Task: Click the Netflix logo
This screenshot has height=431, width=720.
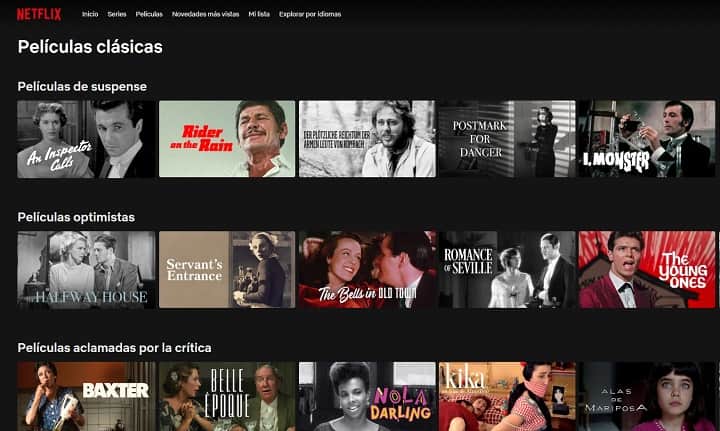Action: click(x=39, y=14)
